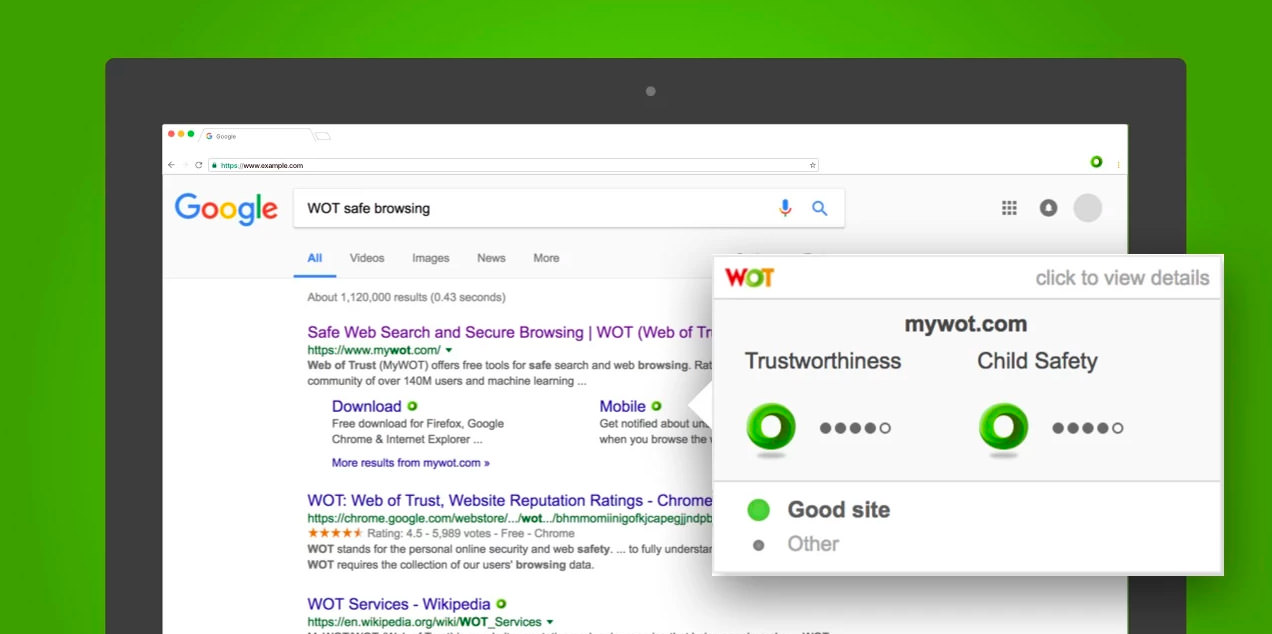Click More results from mywot.com
1272x634 pixels.
411,463
